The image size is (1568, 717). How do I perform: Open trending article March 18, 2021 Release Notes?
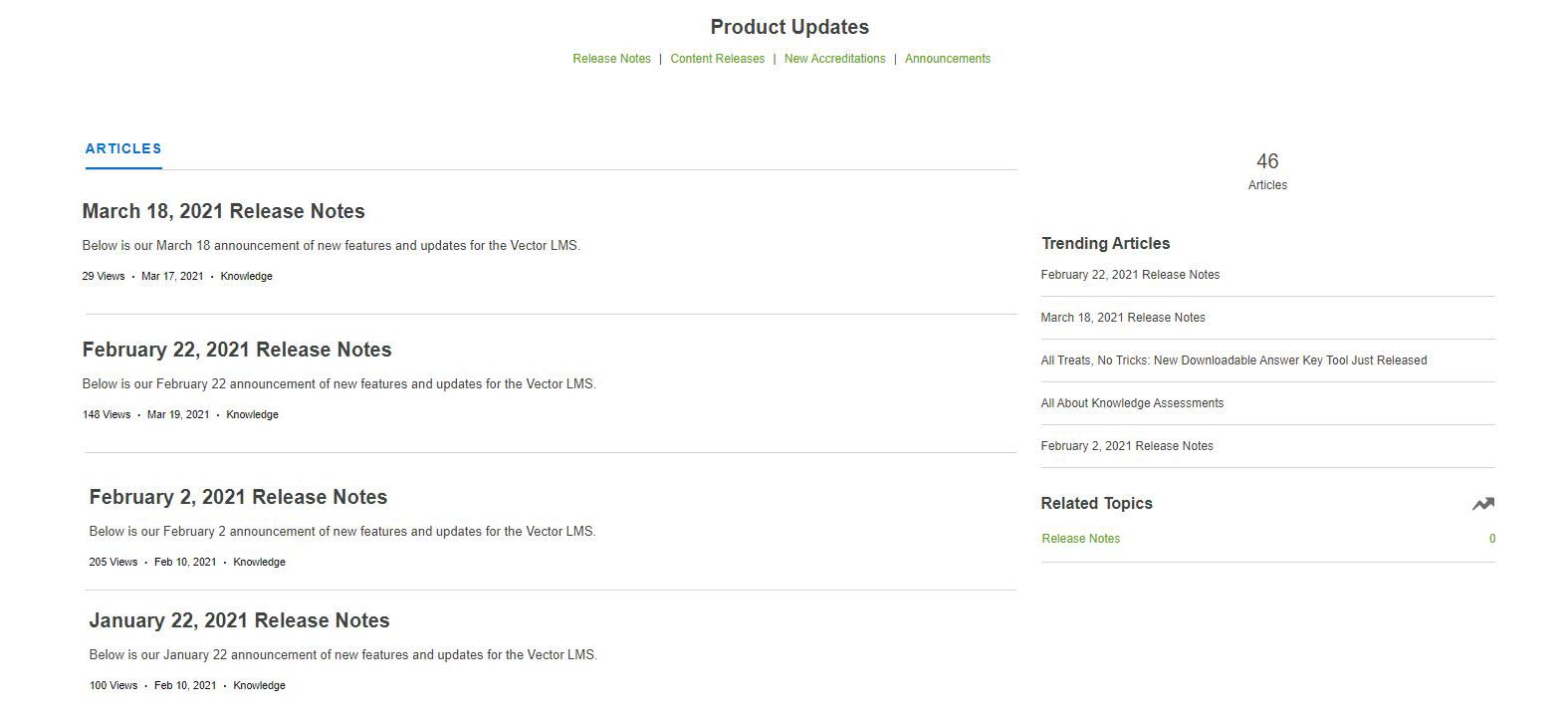pos(1123,318)
